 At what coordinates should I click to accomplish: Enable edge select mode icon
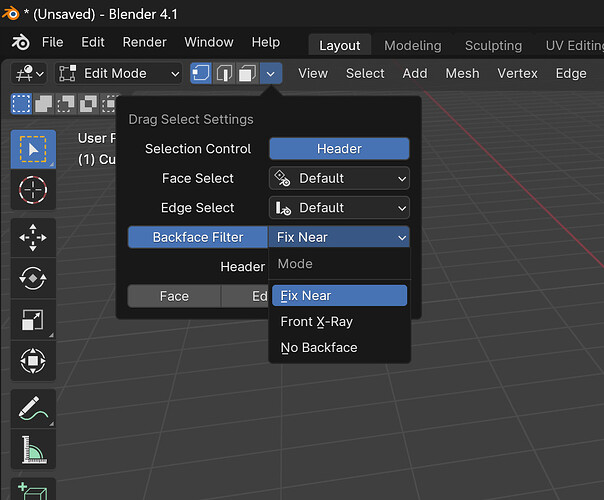[224, 73]
